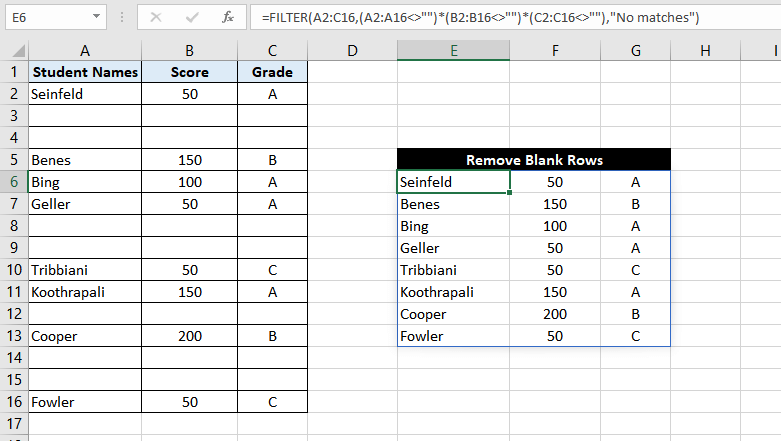Select column B header
Screen dimensions: 781x441
point(189,51)
